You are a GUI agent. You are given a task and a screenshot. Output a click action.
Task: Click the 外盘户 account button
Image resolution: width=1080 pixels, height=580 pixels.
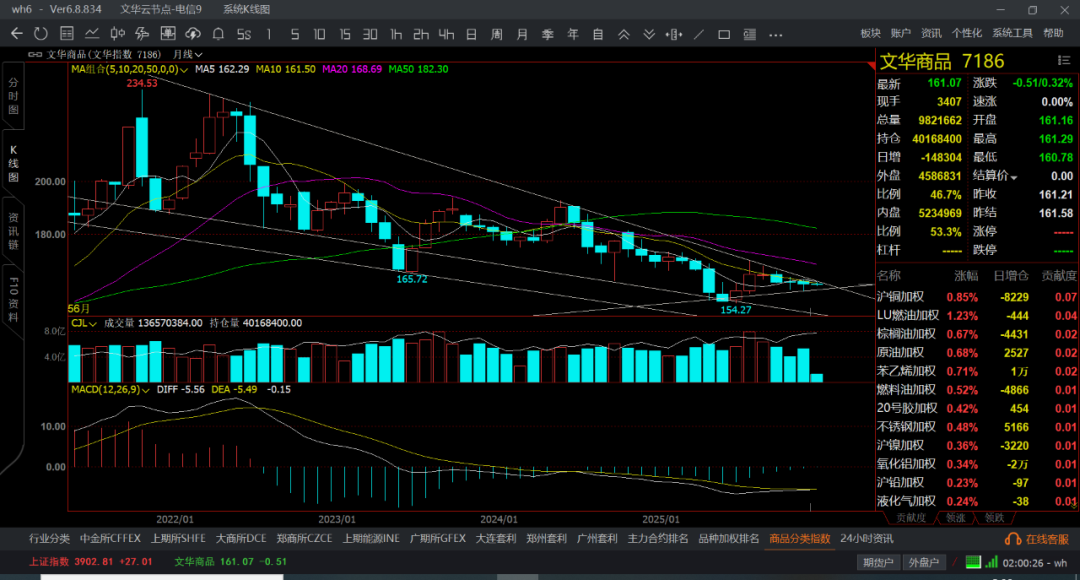coord(924,563)
